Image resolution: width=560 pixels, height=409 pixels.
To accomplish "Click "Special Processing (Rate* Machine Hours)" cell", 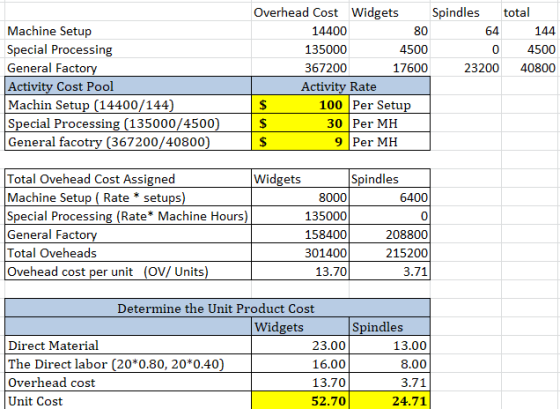I will 128,216.
